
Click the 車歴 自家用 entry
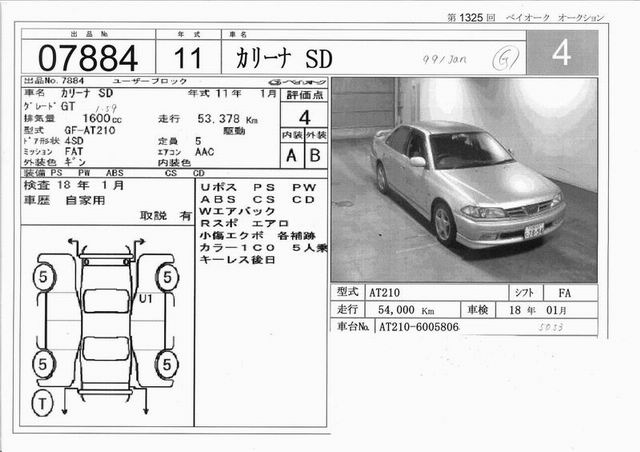(x=64, y=200)
